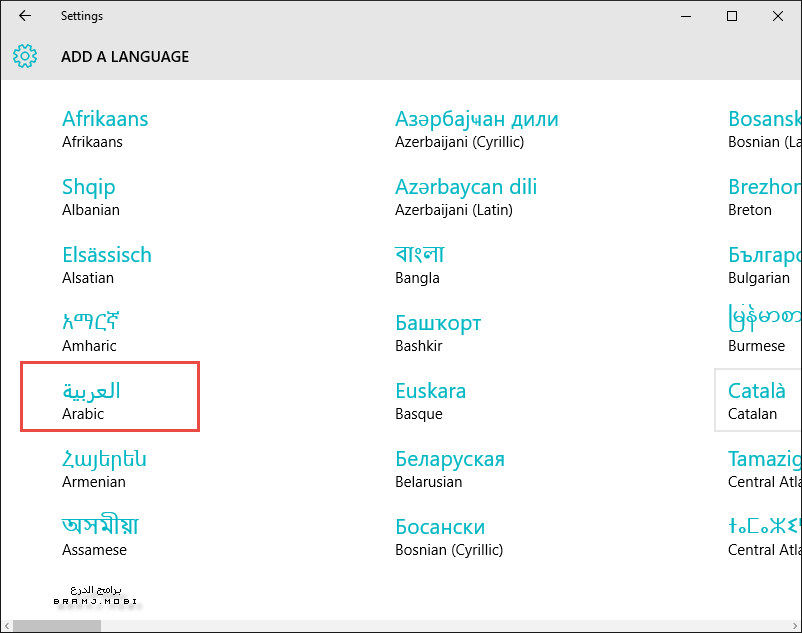Select the Bashkir language entry
The height and width of the screenshot is (633, 802).
(x=438, y=333)
